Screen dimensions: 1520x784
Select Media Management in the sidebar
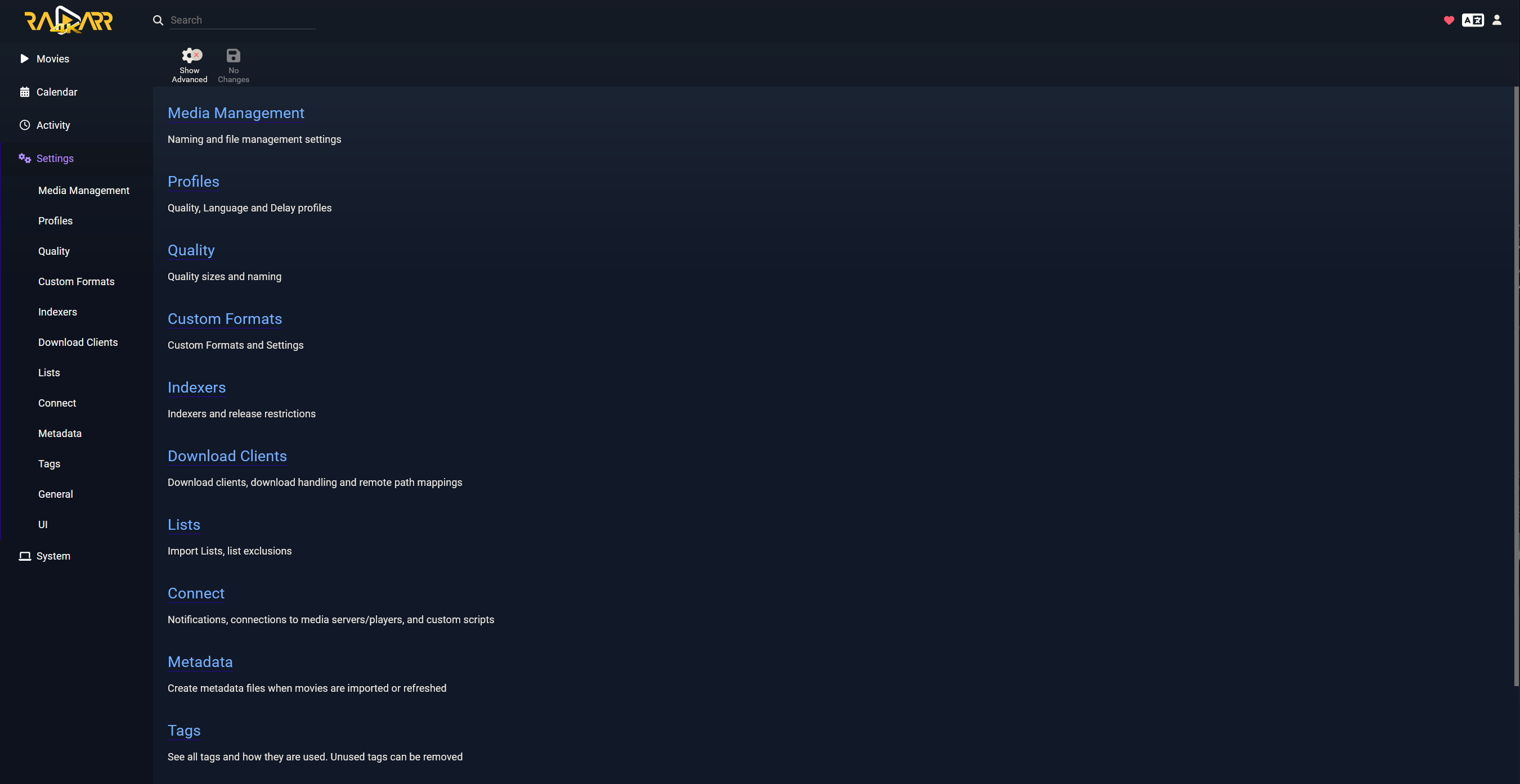pyautogui.click(x=84, y=190)
